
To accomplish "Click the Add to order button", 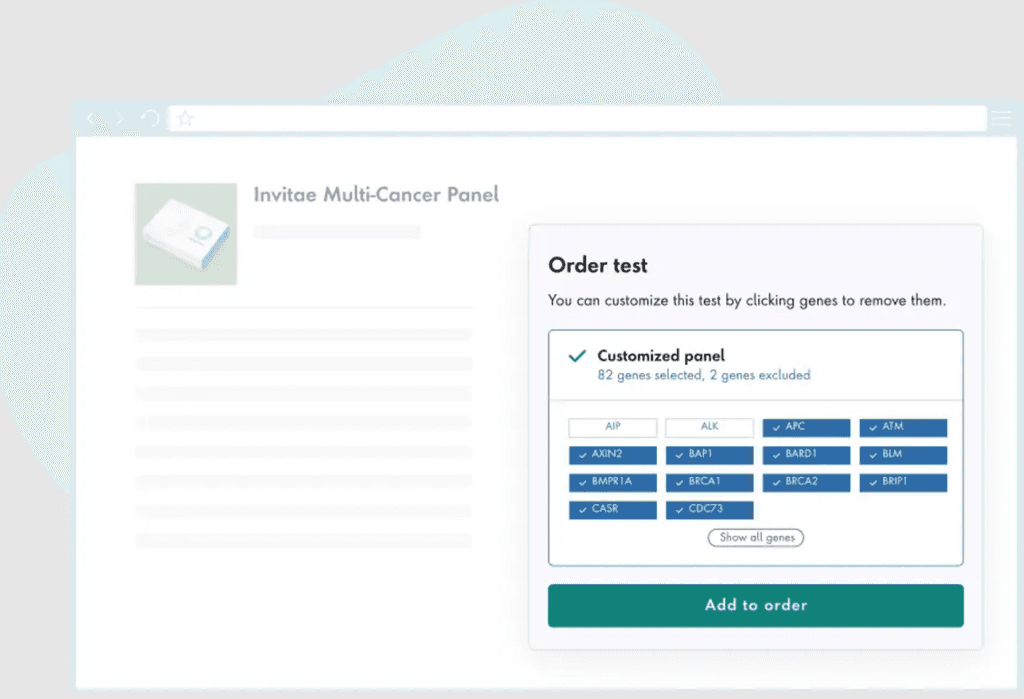I will coord(755,605).
